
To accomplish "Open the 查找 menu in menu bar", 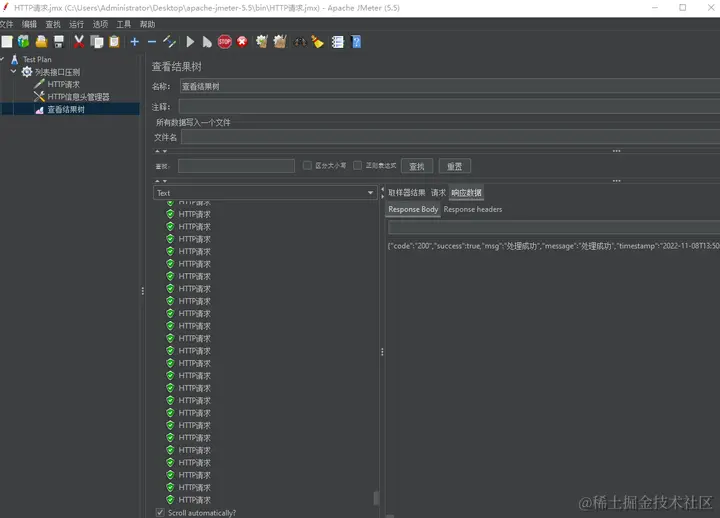I will click(53, 24).
